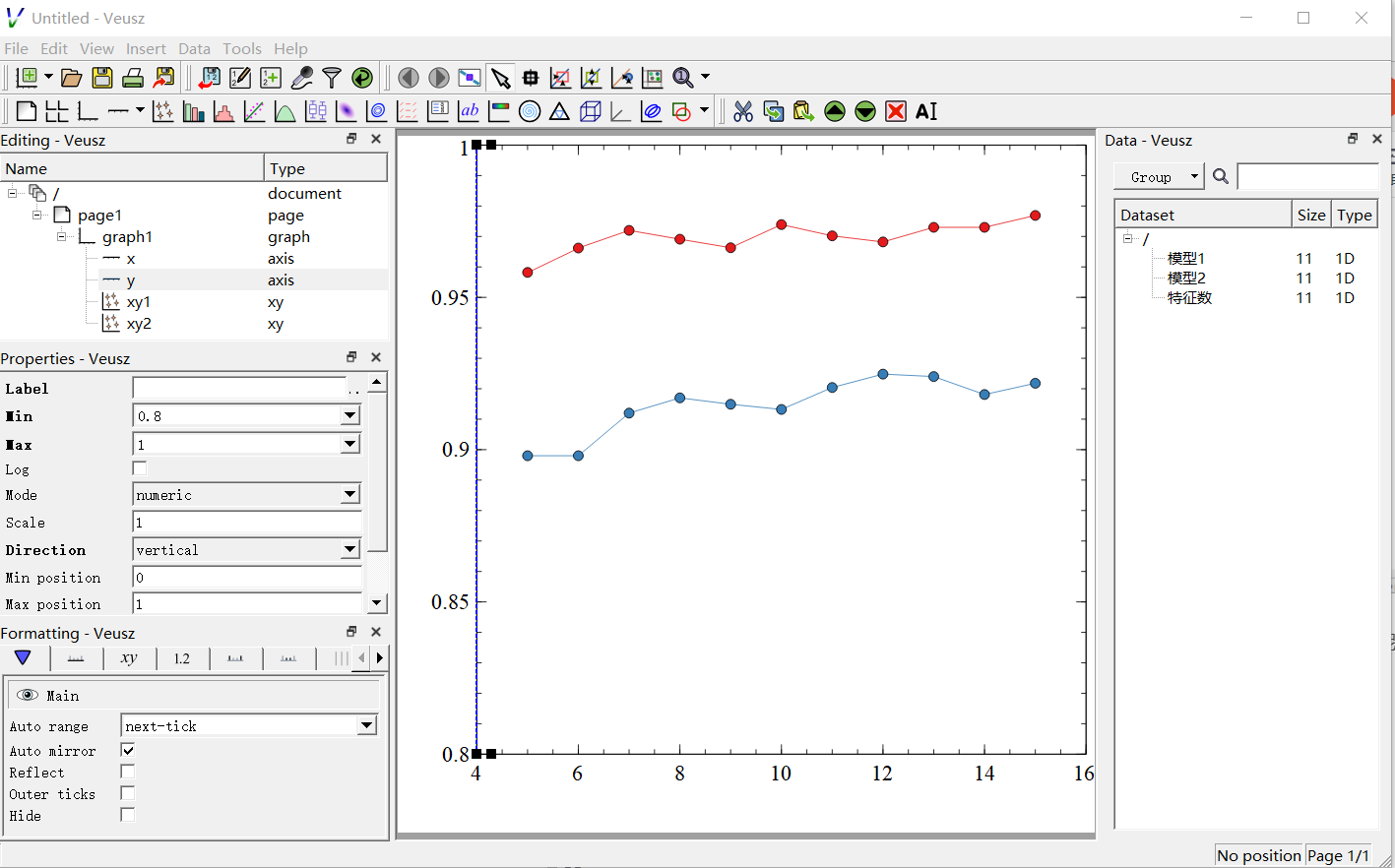The height and width of the screenshot is (868, 1395).
Task: Print the document
Action: (133, 77)
